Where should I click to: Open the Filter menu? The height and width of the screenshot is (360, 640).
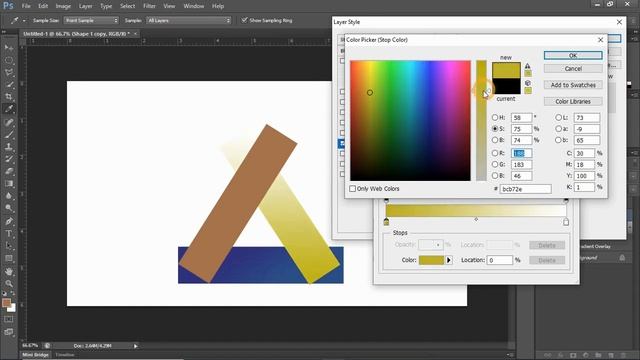click(149, 6)
